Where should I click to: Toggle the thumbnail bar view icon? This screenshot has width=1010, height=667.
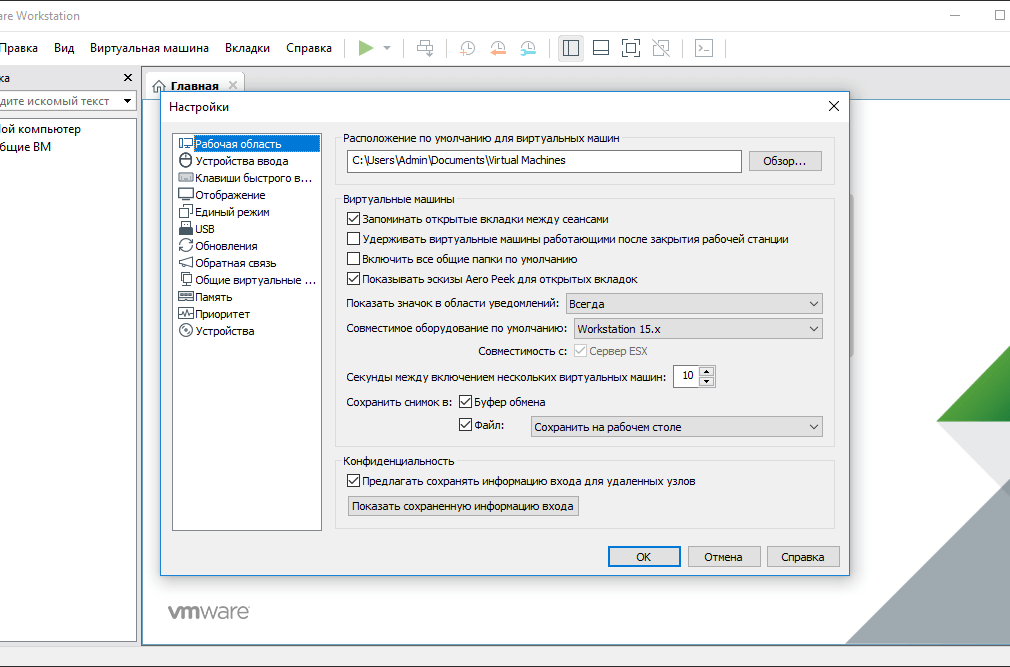coord(601,48)
